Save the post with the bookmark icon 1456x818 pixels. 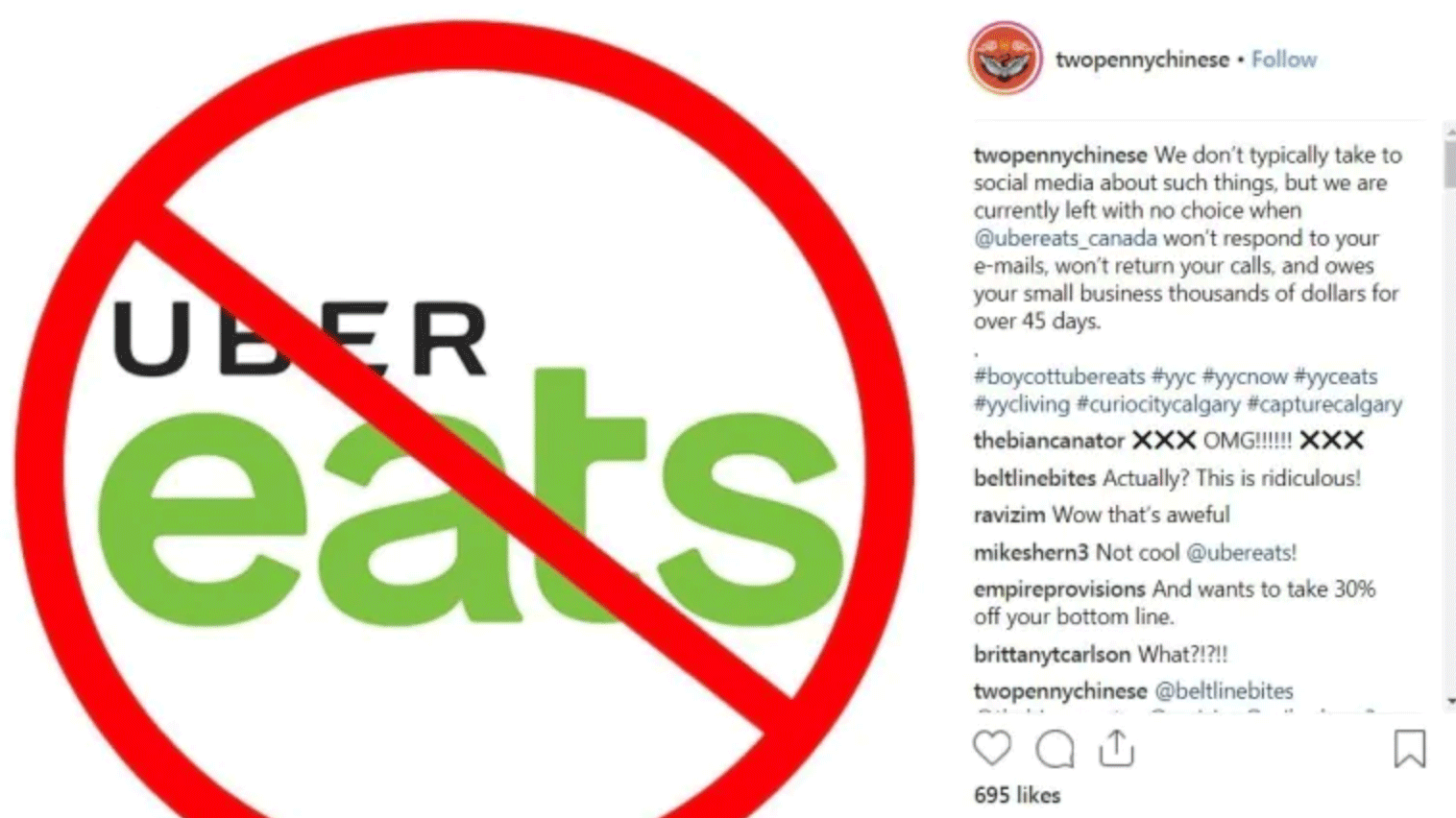pyautogui.click(x=1409, y=749)
